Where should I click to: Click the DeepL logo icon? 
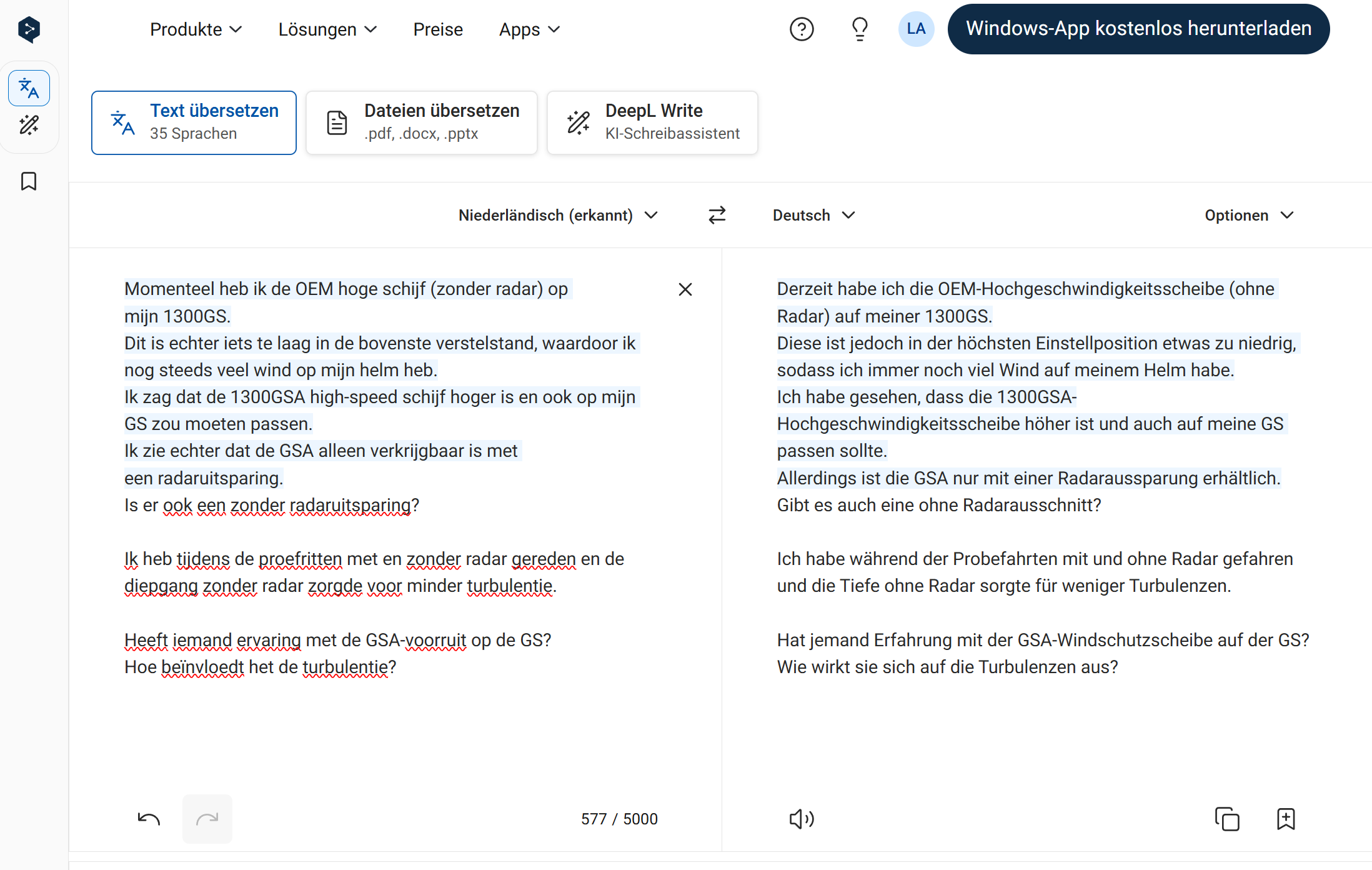coord(29,29)
